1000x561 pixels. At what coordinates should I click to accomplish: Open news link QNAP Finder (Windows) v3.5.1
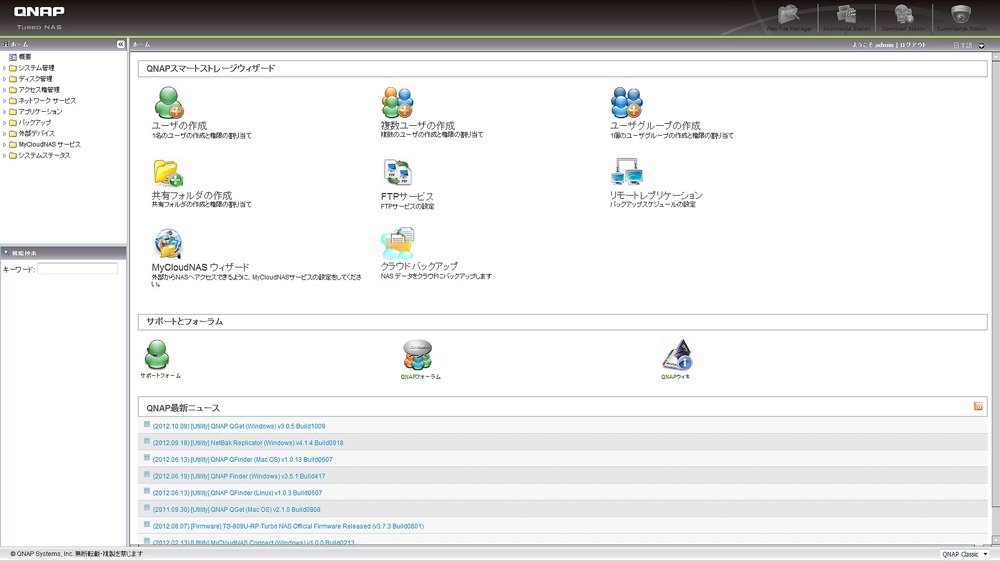pos(239,476)
